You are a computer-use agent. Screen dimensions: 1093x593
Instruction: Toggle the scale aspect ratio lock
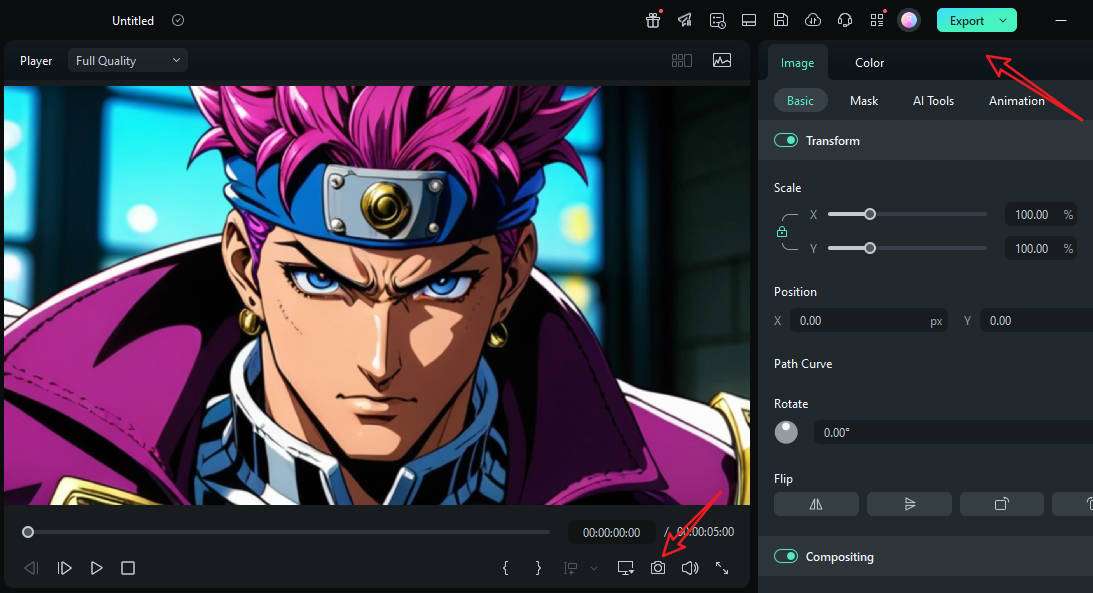click(782, 231)
